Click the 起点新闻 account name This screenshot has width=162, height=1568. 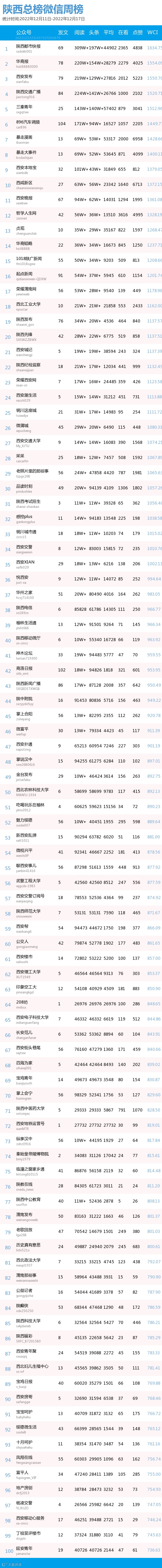24,274
